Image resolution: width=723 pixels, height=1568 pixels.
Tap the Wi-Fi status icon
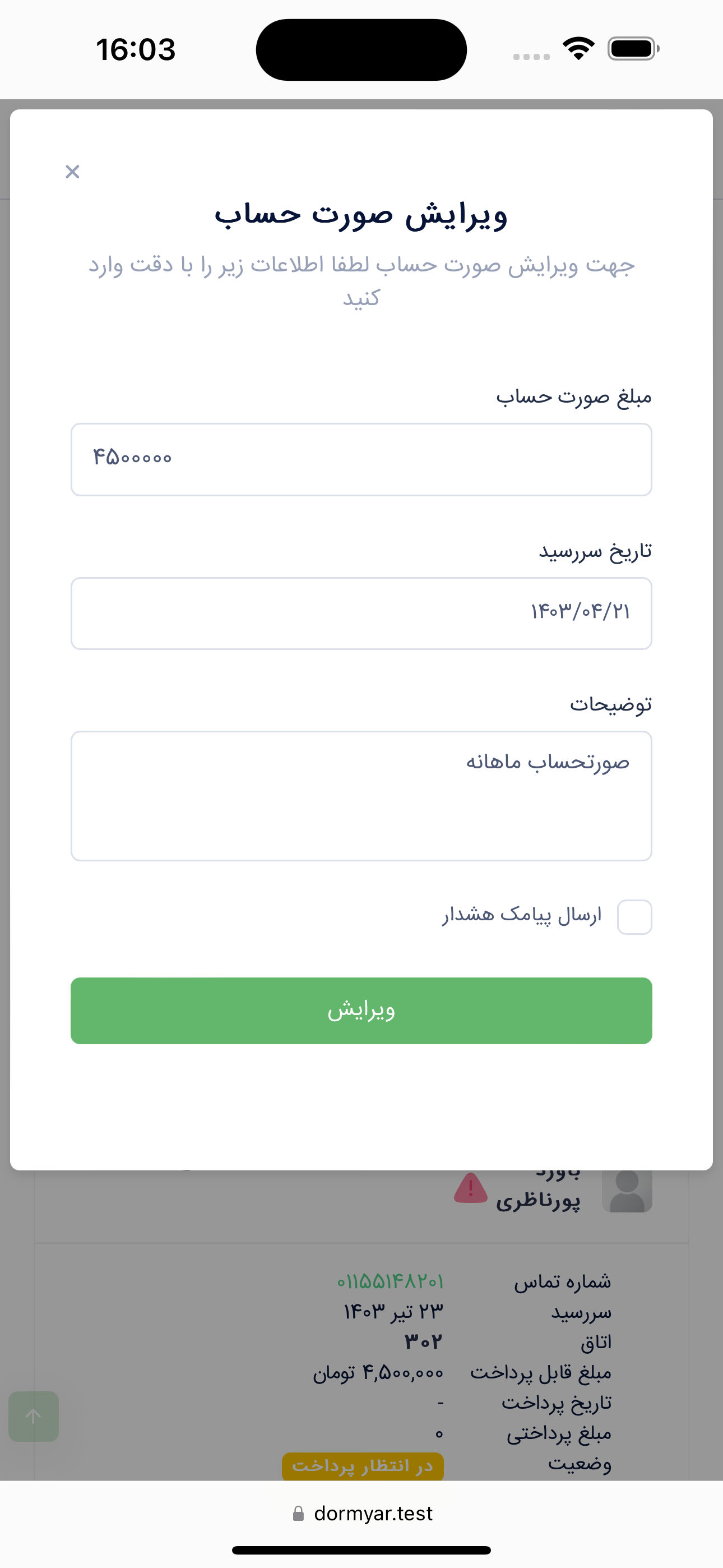coord(578,49)
